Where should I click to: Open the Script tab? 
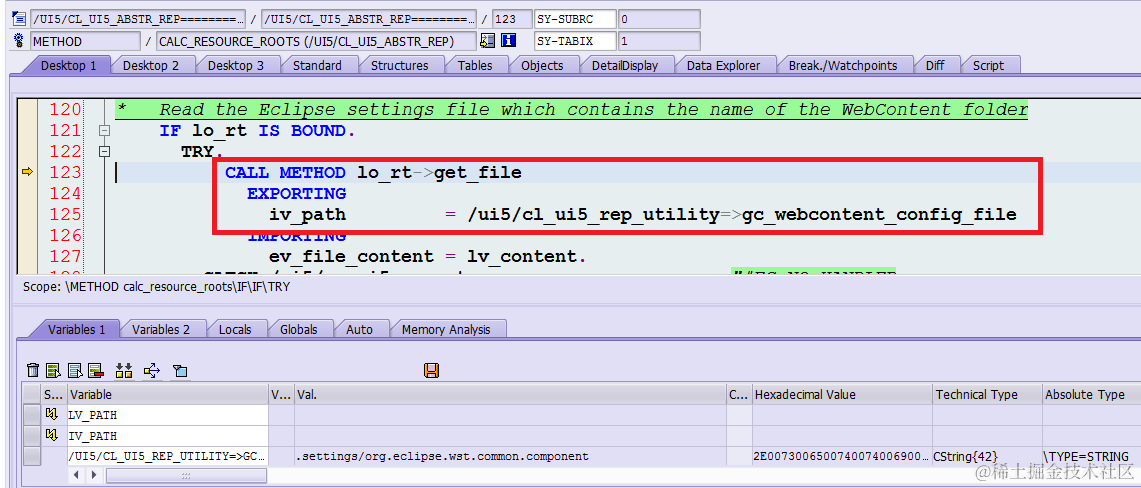(x=987, y=65)
